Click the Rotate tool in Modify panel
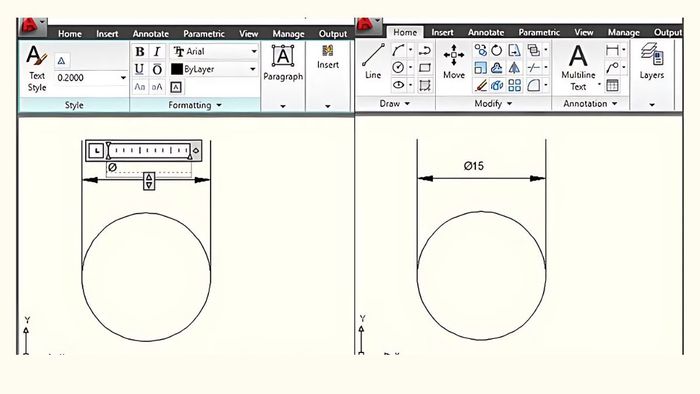 pyautogui.click(x=497, y=50)
